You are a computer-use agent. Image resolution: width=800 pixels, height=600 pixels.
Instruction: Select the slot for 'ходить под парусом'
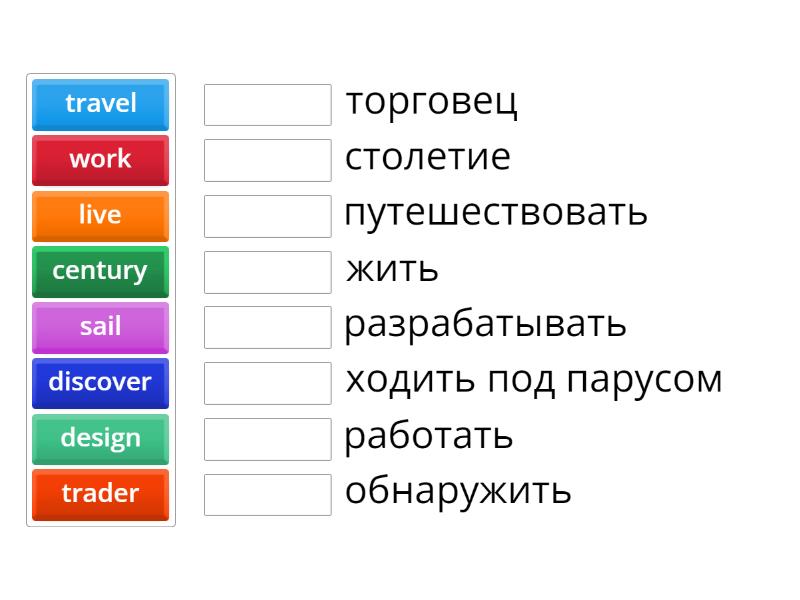point(267,383)
